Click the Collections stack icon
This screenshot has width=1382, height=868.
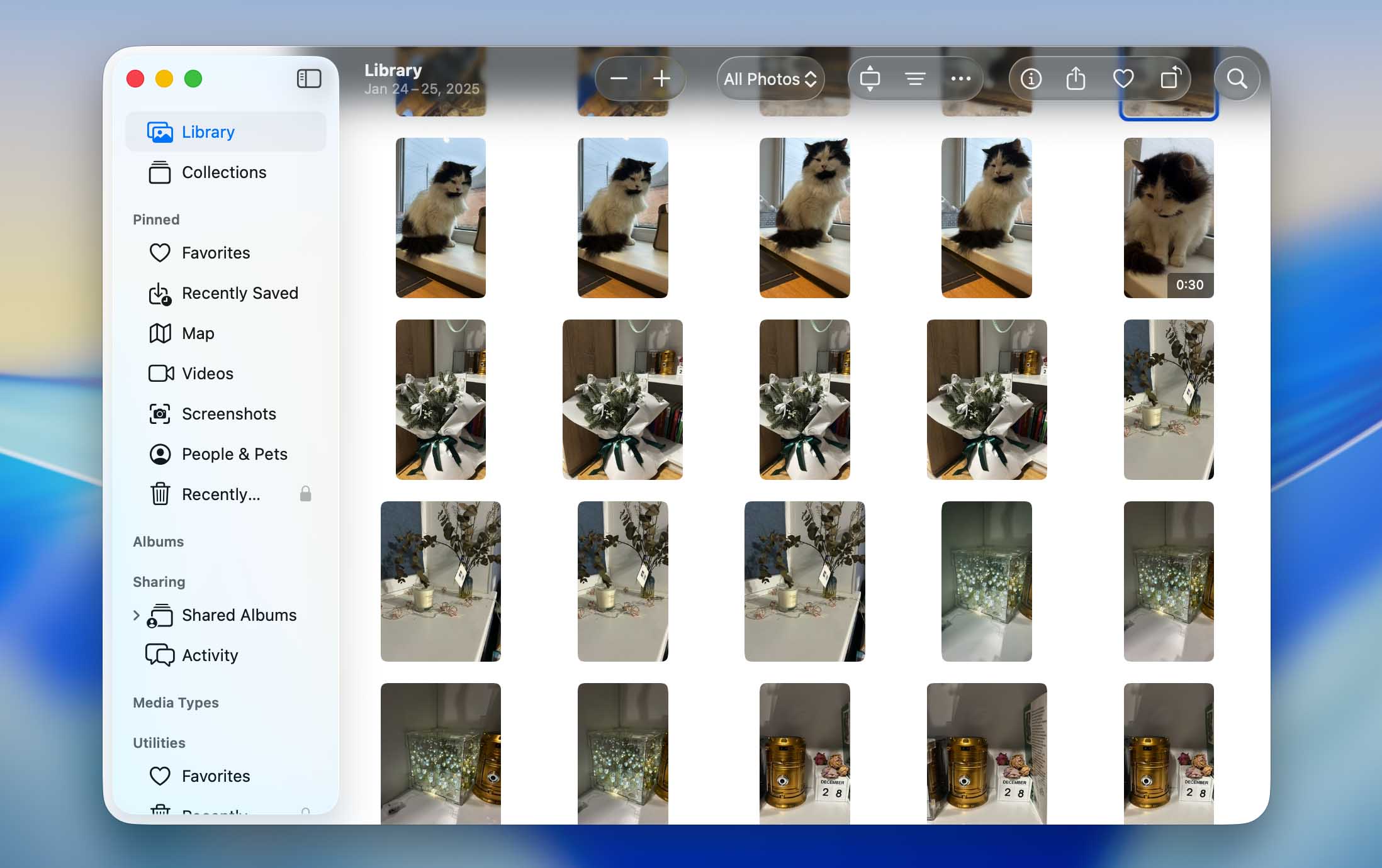tap(160, 172)
